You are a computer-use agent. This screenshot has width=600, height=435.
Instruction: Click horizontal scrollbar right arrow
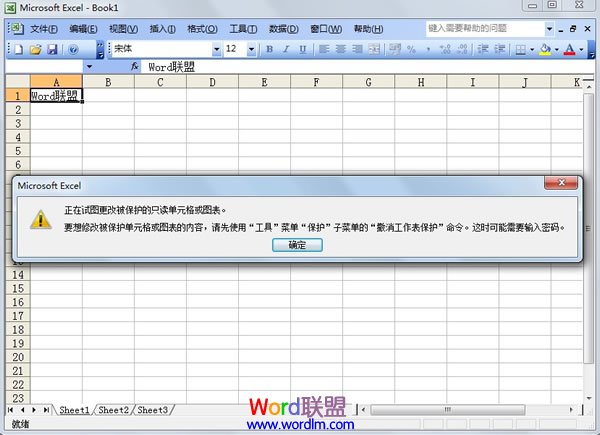pos(571,410)
